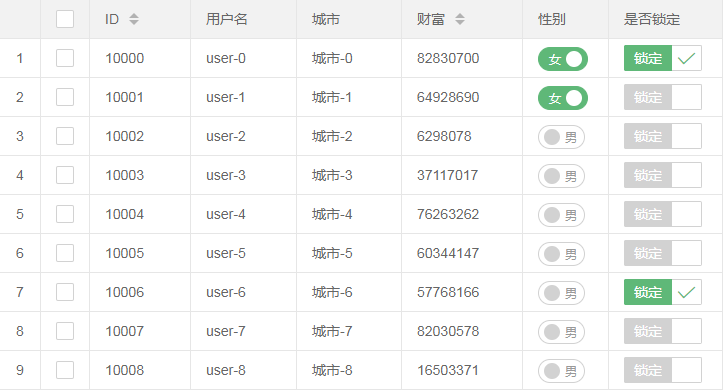The width and height of the screenshot is (723, 390).
Task: Toggle gender switch for user-6
Action: point(561,293)
